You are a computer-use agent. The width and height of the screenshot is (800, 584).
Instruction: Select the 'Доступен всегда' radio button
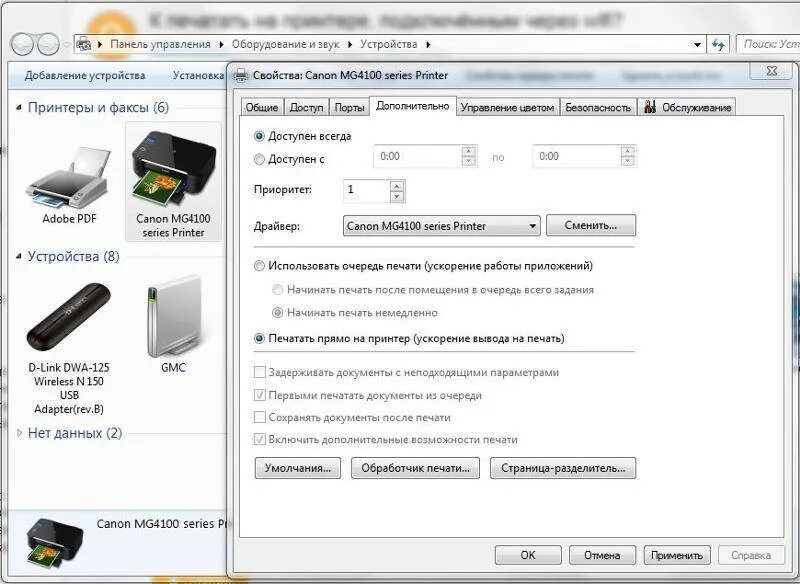[x=259, y=136]
